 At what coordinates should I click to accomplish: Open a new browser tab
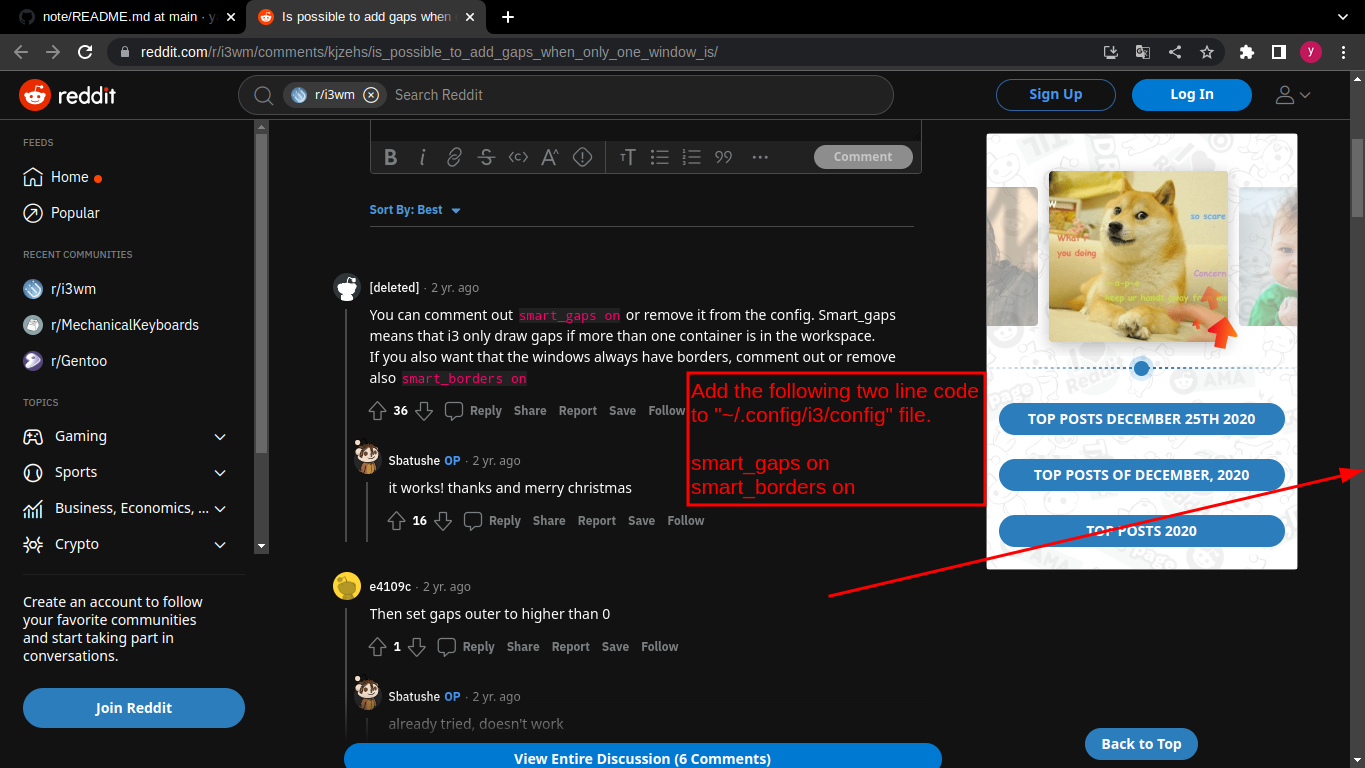coord(508,17)
